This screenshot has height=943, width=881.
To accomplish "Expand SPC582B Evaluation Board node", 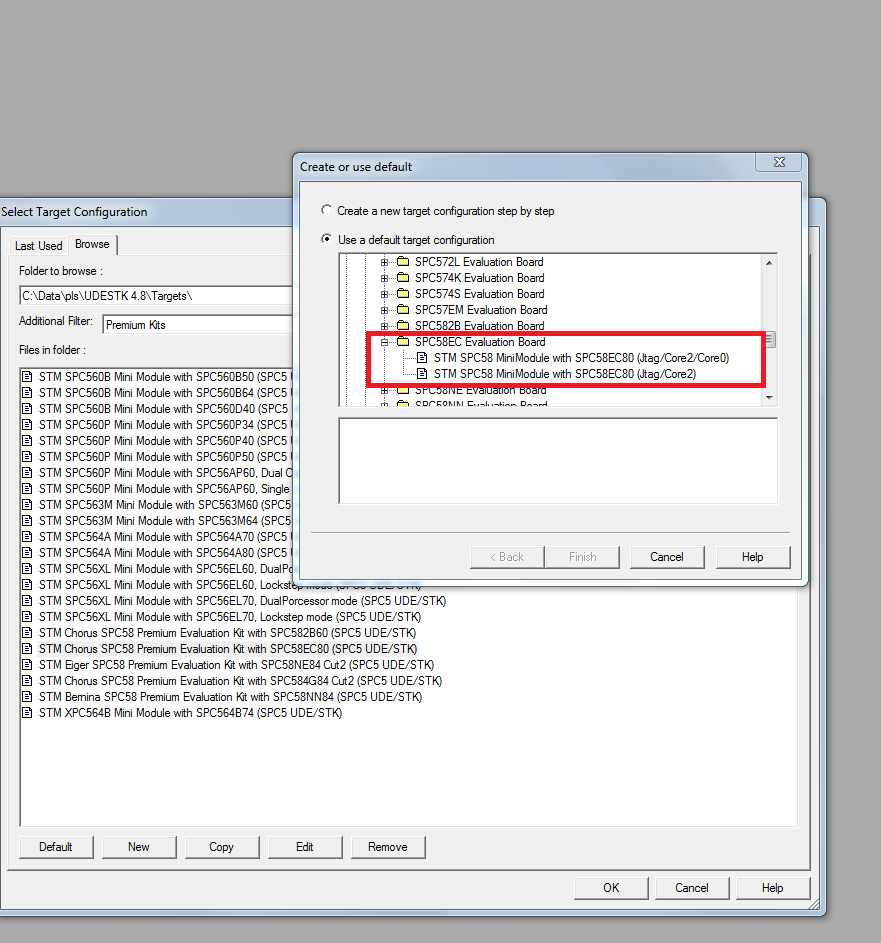I will coord(384,326).
